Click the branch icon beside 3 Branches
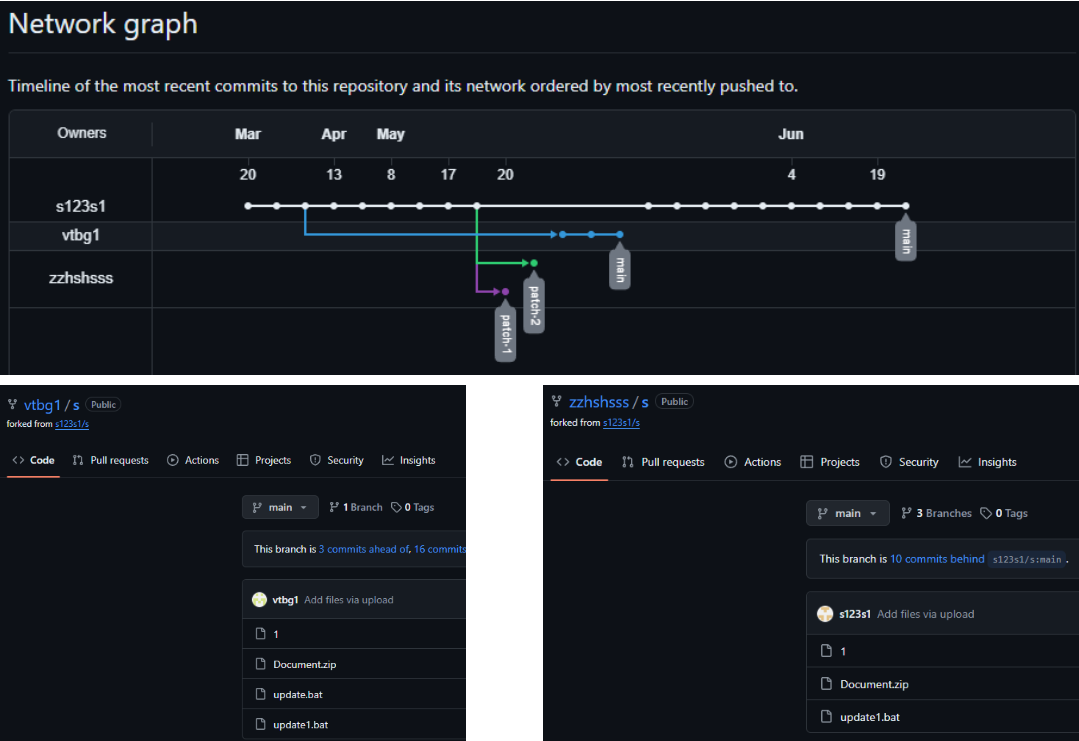 [x=906, y=513]
